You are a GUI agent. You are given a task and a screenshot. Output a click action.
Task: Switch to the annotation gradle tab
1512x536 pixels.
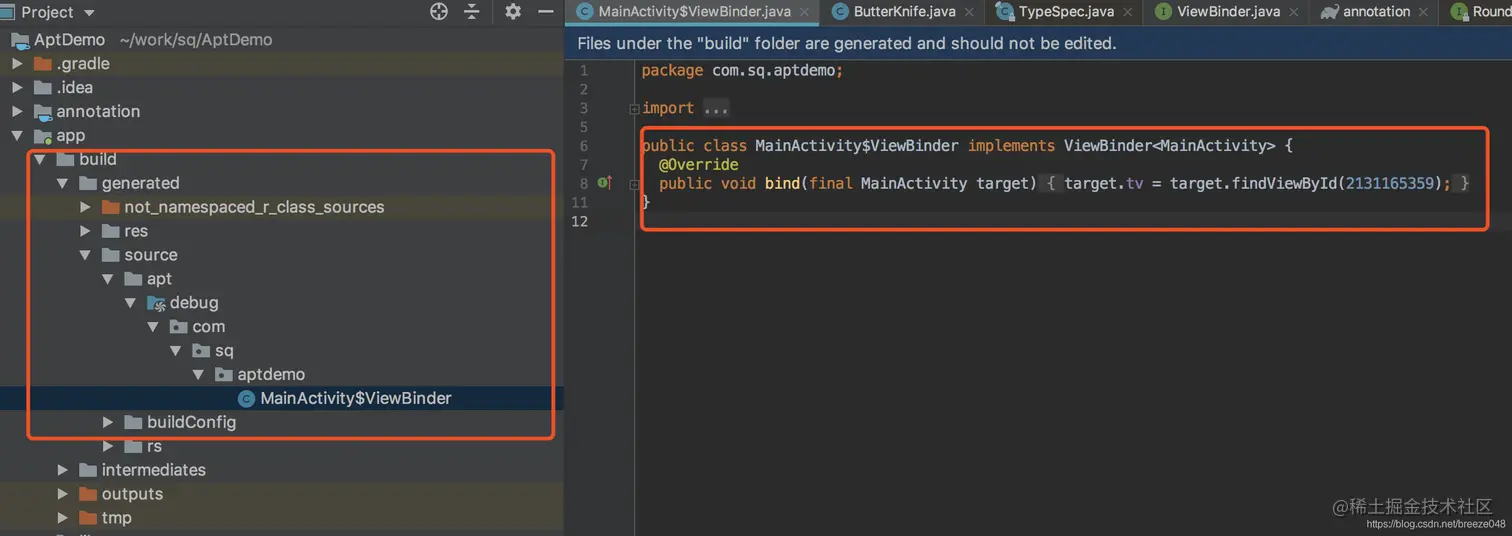(x=1376, y=12)
